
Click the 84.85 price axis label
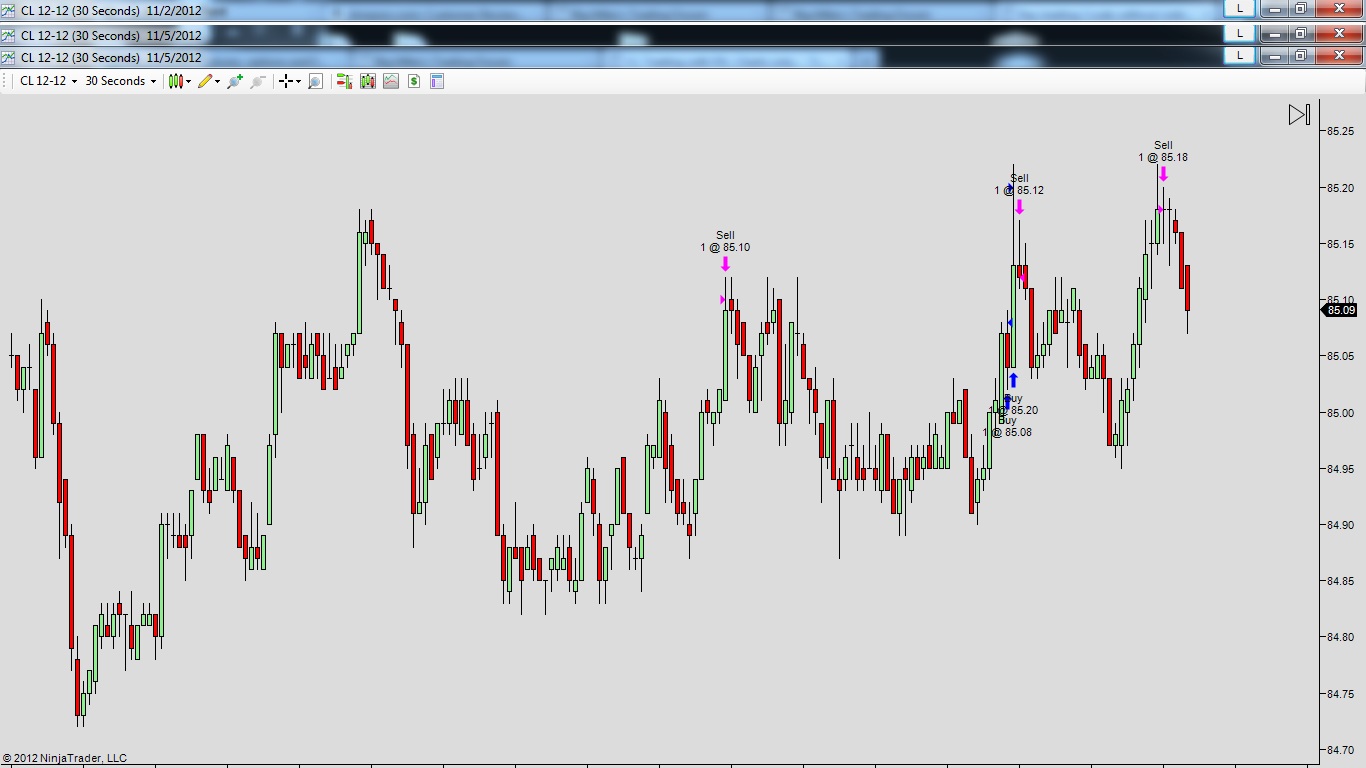[1341, 581]
